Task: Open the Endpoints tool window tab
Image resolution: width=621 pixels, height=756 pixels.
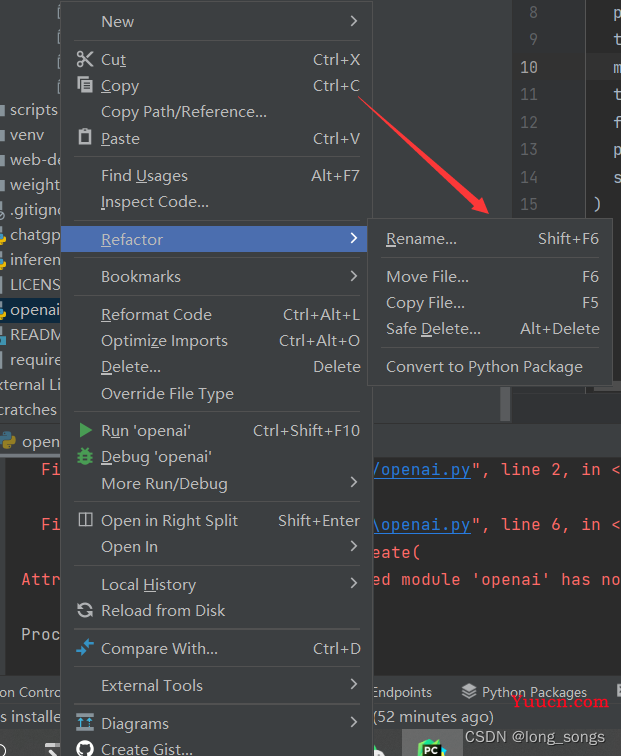Action: (x=403, y=692)
